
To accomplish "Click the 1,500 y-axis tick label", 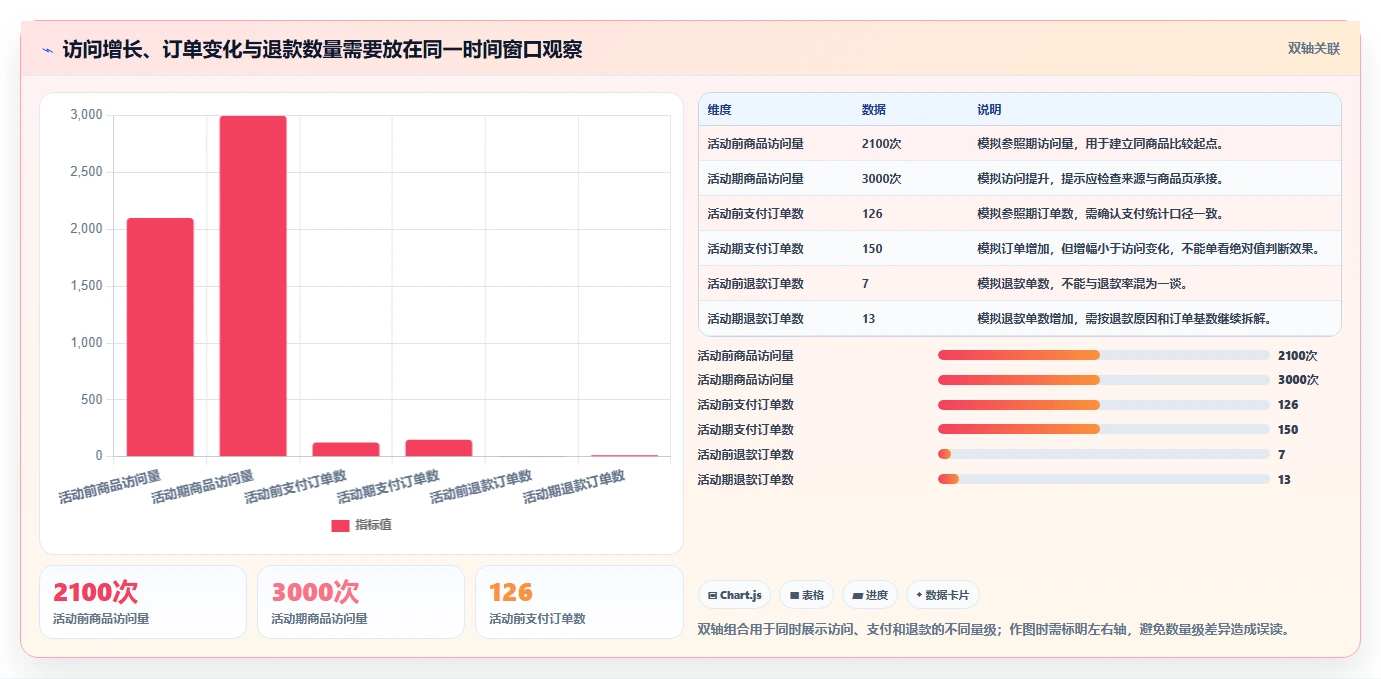I will coord(86,286).
